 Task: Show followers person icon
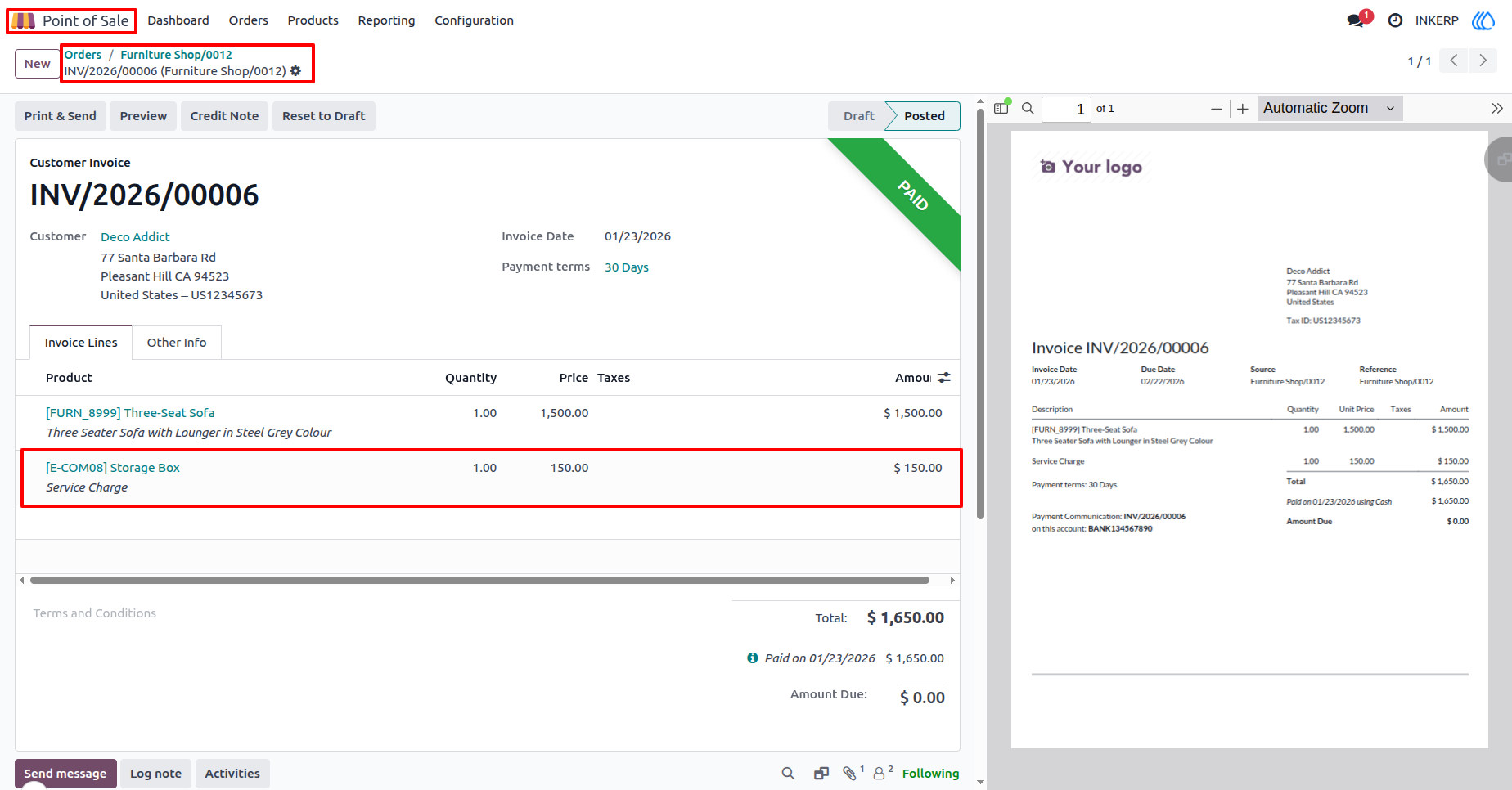pos(879,774)
